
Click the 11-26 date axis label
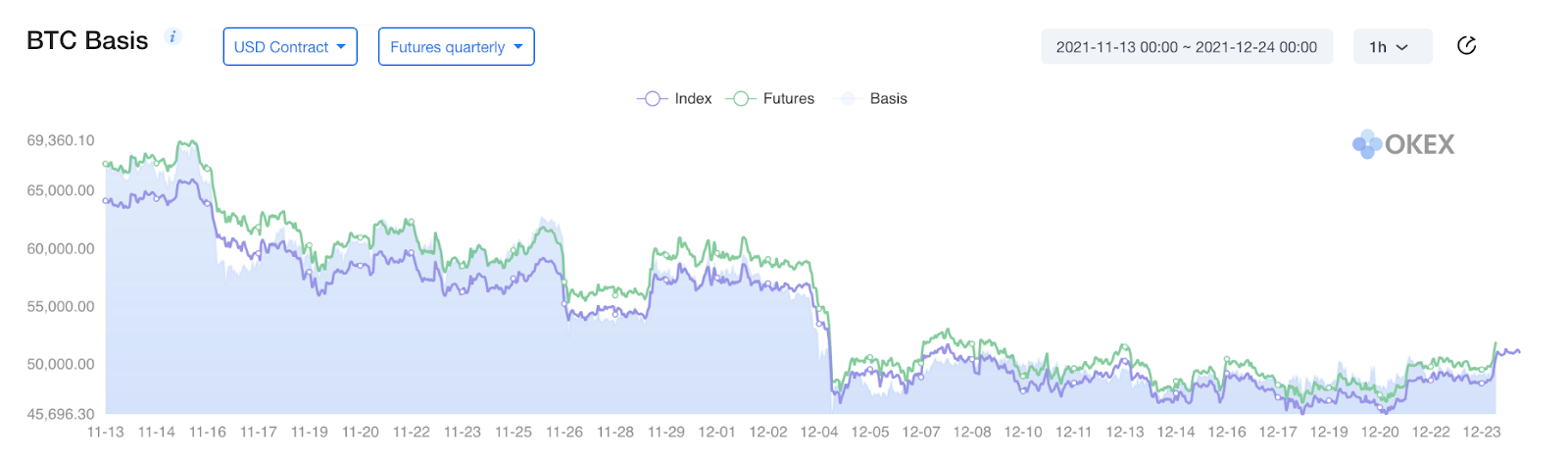pyautogui.click(x=564, y=432)
